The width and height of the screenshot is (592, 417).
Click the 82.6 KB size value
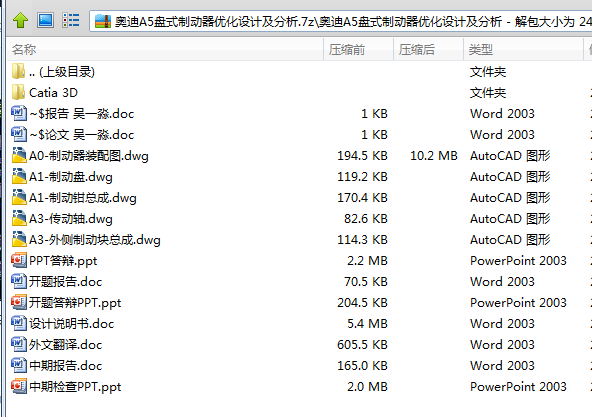pos(366,219)
